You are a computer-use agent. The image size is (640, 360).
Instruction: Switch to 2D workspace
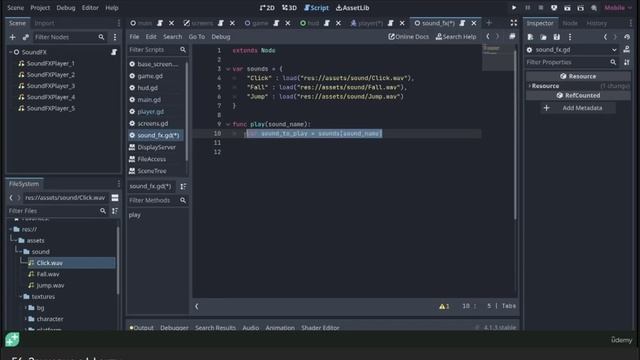tap(267, 8)
